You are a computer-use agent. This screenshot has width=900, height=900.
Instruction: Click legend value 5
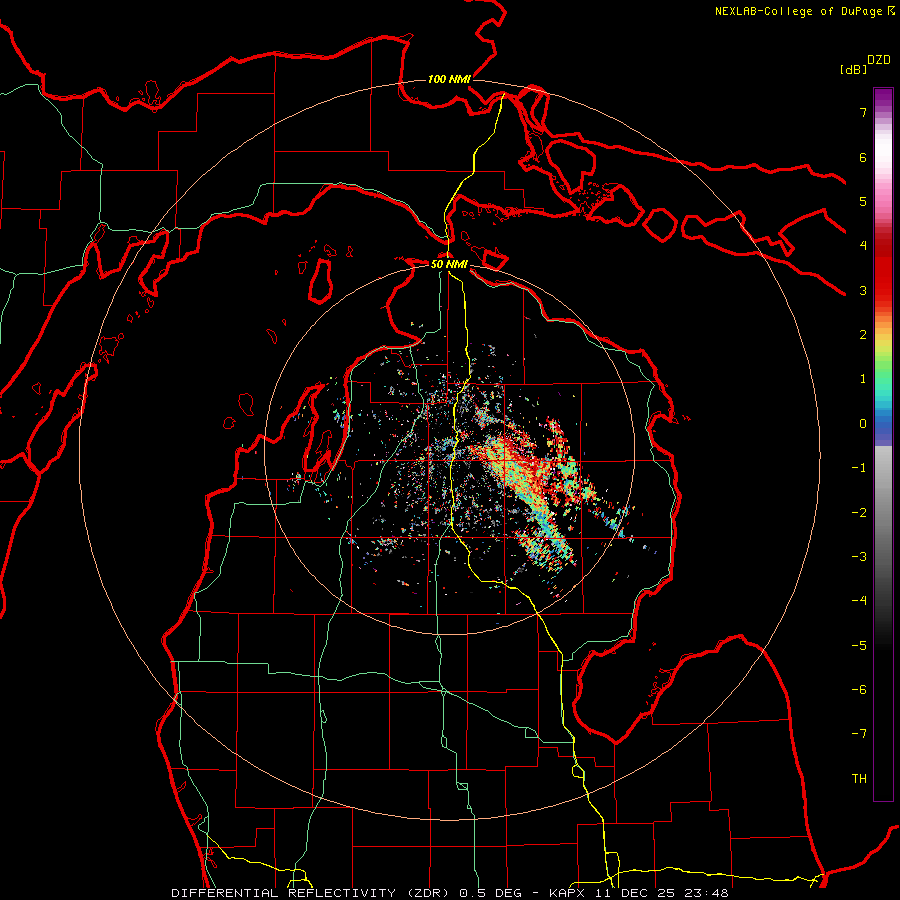click(x=863, y=201)
